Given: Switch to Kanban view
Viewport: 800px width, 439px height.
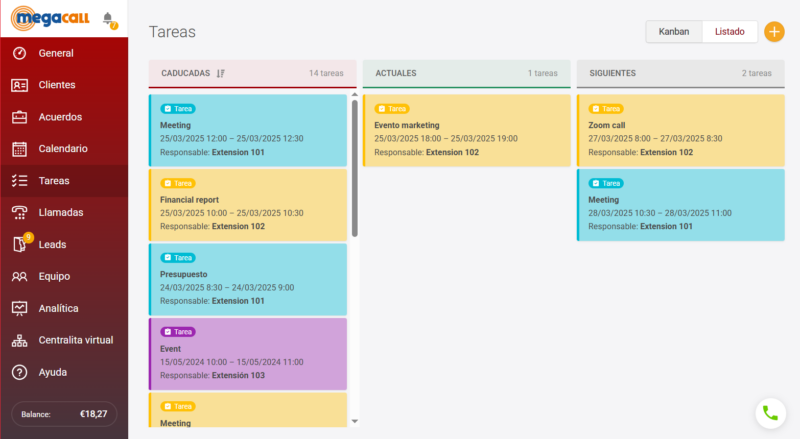Looking at the screenshot, I should pyautogui.click(x=674, y=32).
